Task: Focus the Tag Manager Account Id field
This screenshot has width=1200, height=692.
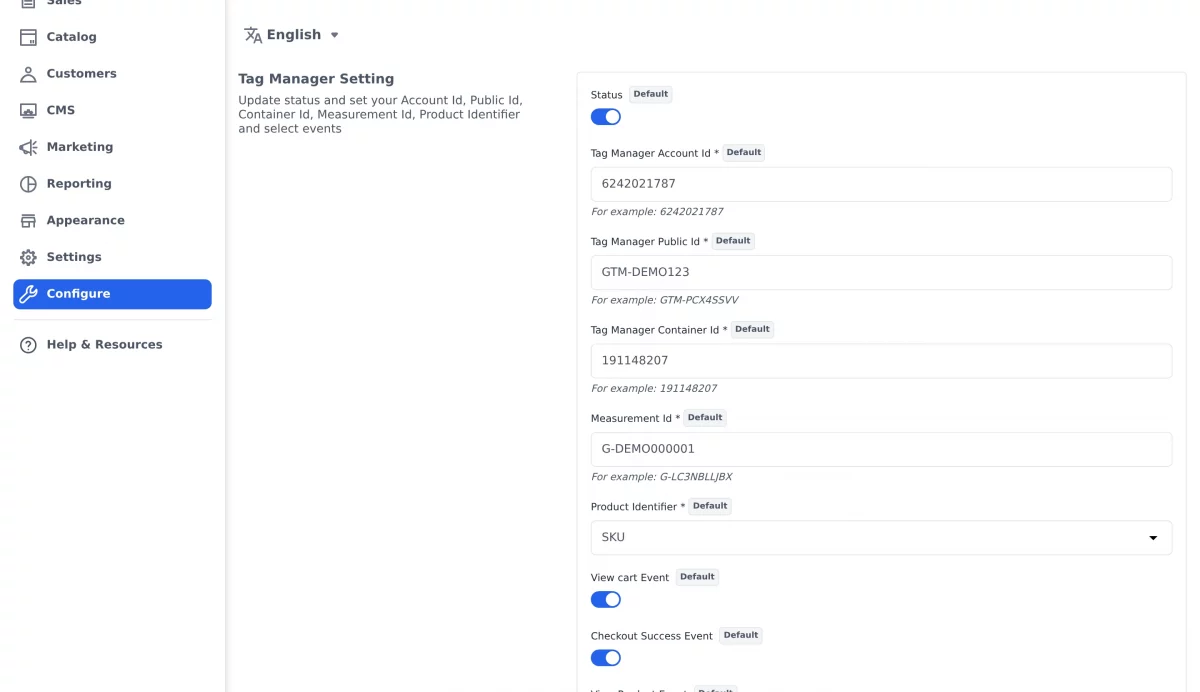Action: pyautogui.click(x=881, y=184)
